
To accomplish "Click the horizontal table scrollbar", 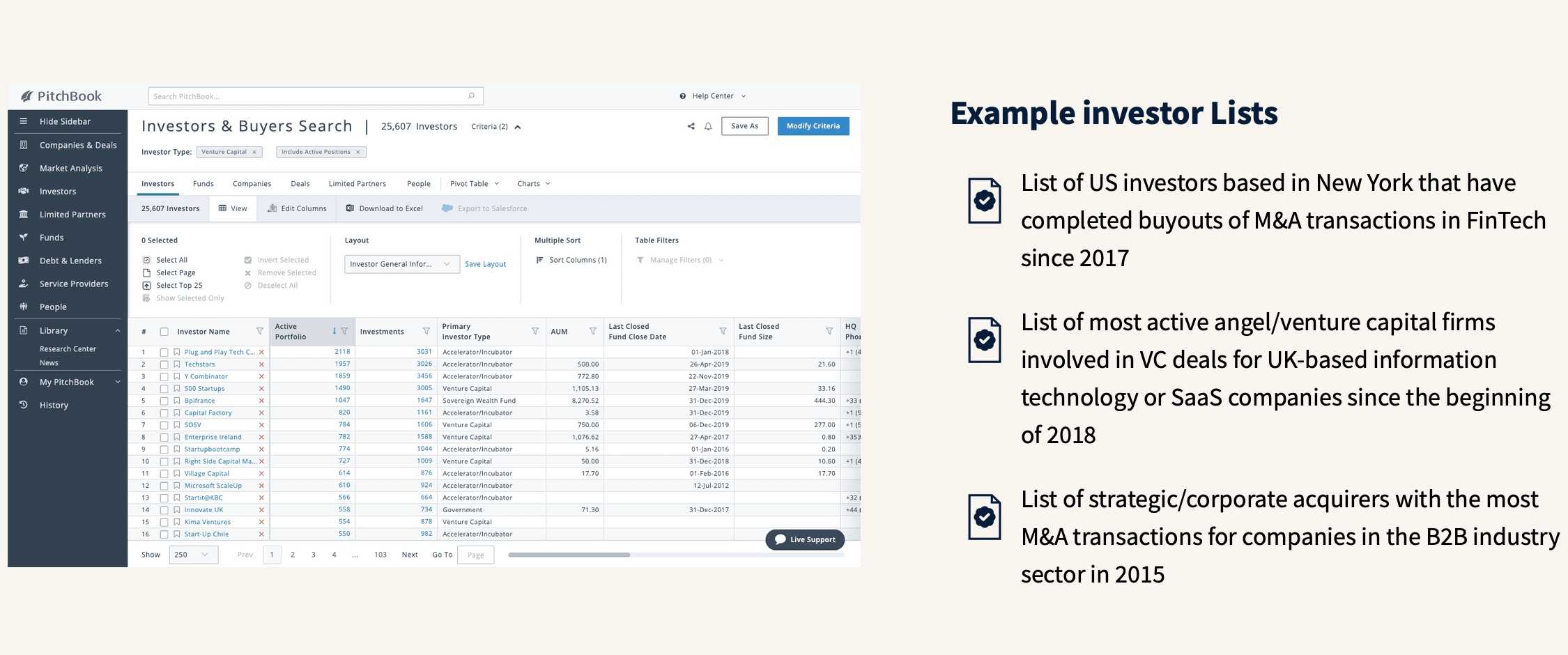I will 569,555.
